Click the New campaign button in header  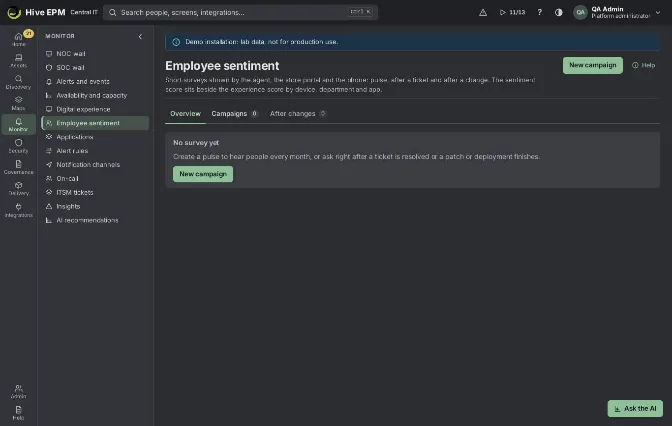point(592,65)
